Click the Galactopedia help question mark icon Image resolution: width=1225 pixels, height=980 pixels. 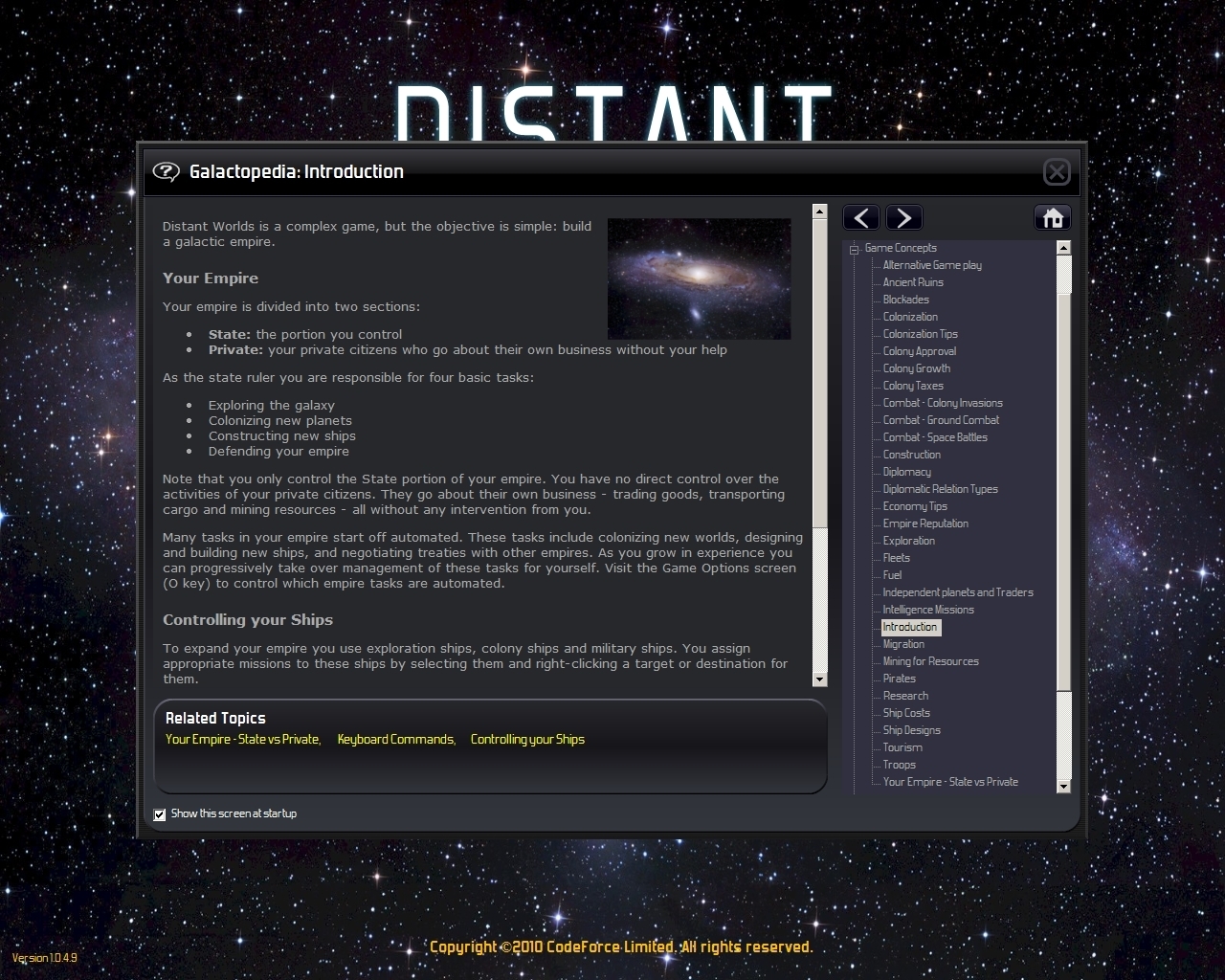pyautogui.click(x=166, y=172)
